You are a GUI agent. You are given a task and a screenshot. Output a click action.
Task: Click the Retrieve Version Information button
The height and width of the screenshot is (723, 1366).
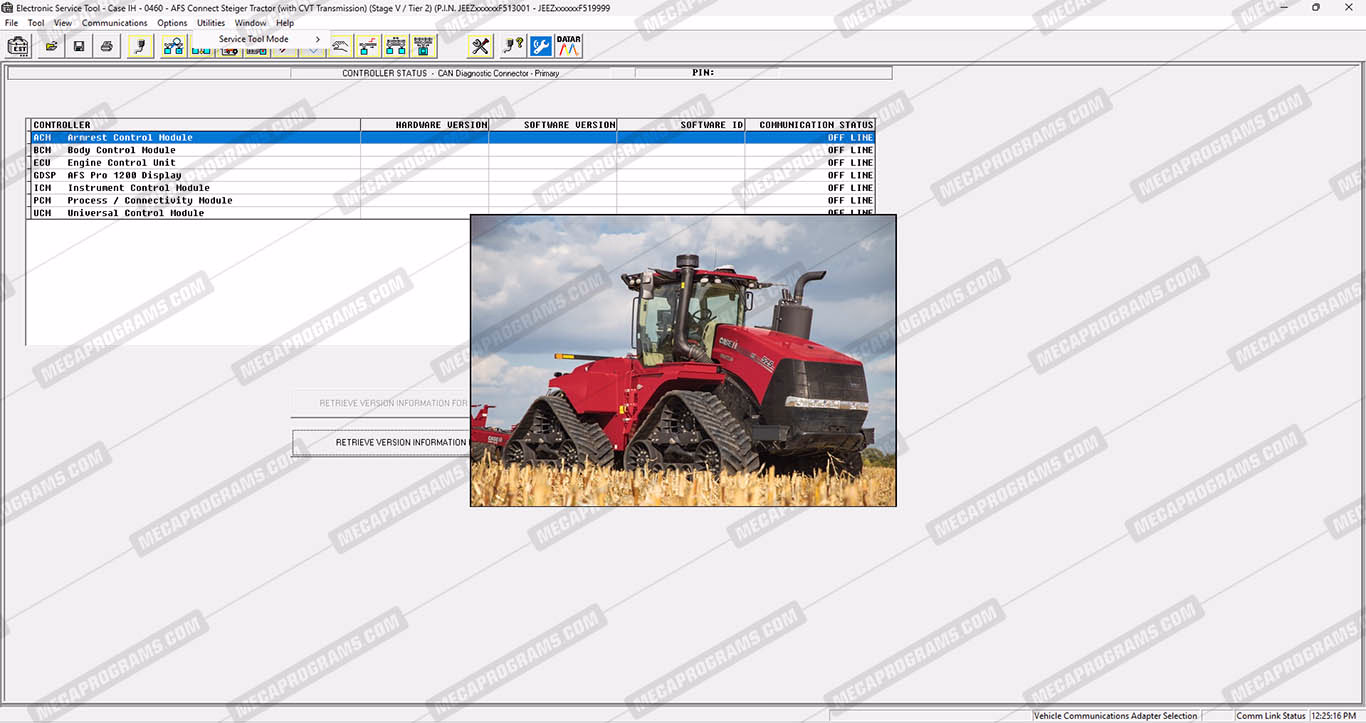click(x=380, y=442)
